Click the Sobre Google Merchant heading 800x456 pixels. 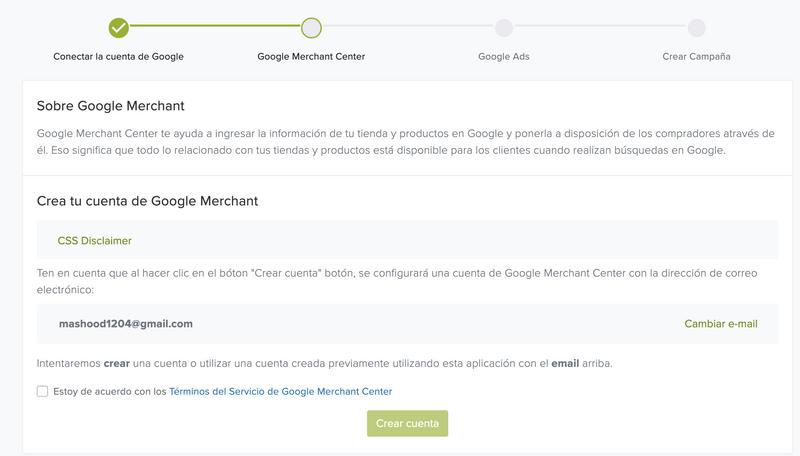point(110,106)
